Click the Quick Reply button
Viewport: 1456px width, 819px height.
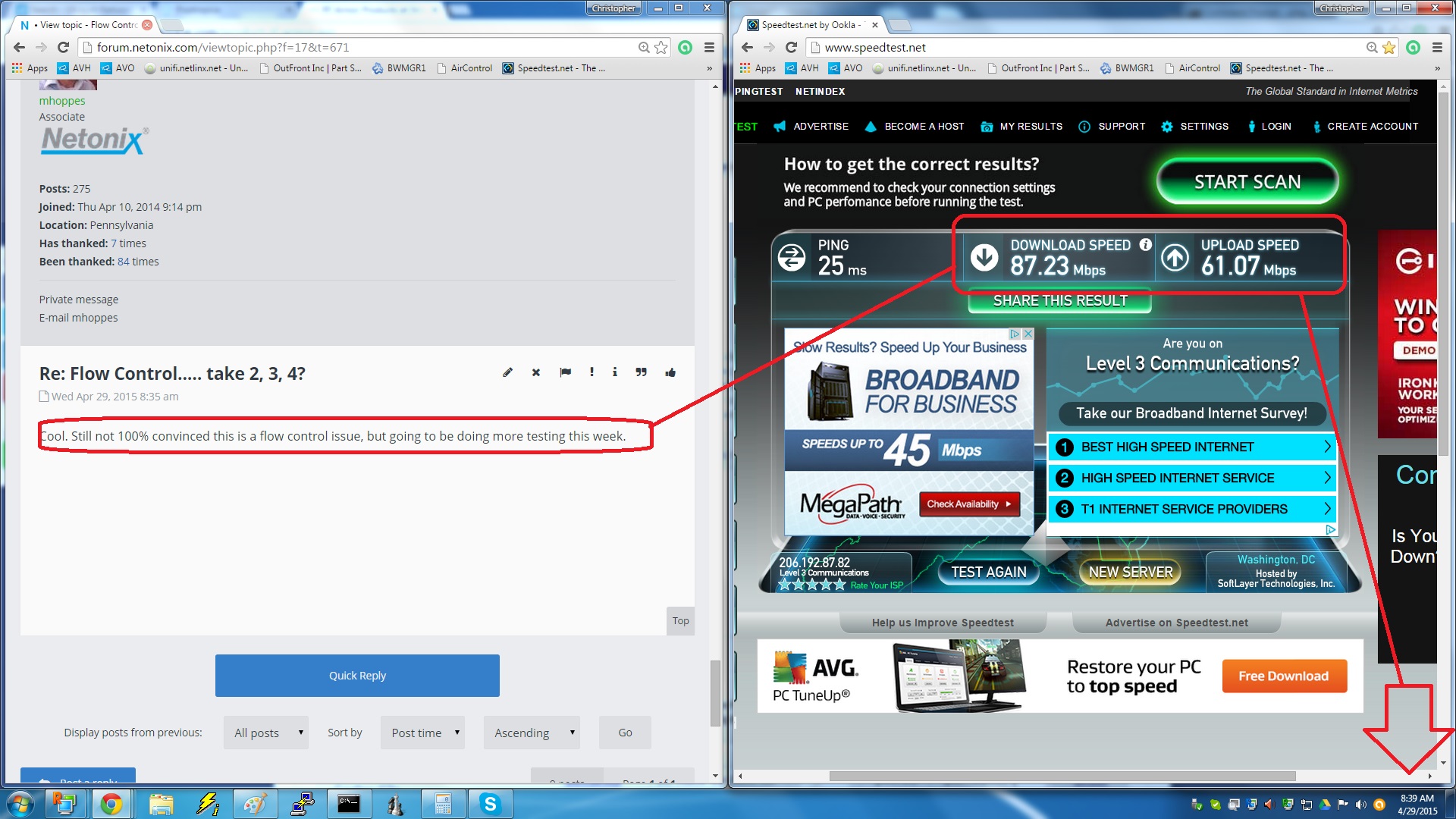point(357,676)
